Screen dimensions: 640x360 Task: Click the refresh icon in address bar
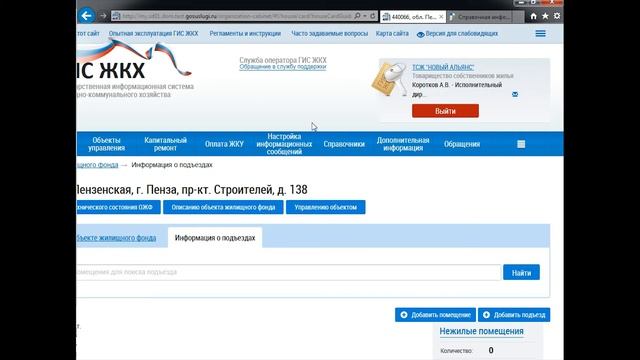[x=373, y=16]
